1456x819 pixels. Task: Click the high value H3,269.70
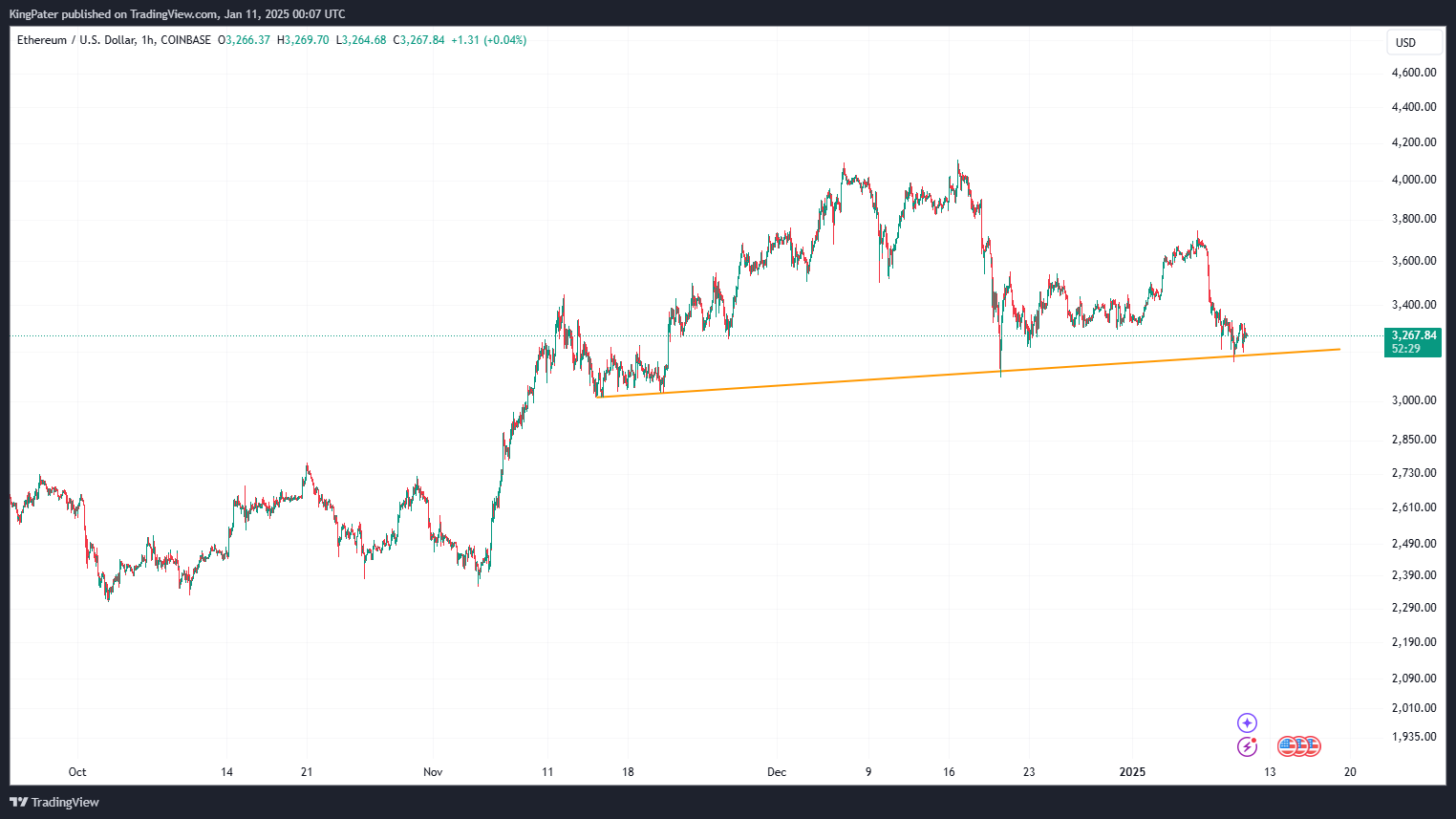click(303, 40)
